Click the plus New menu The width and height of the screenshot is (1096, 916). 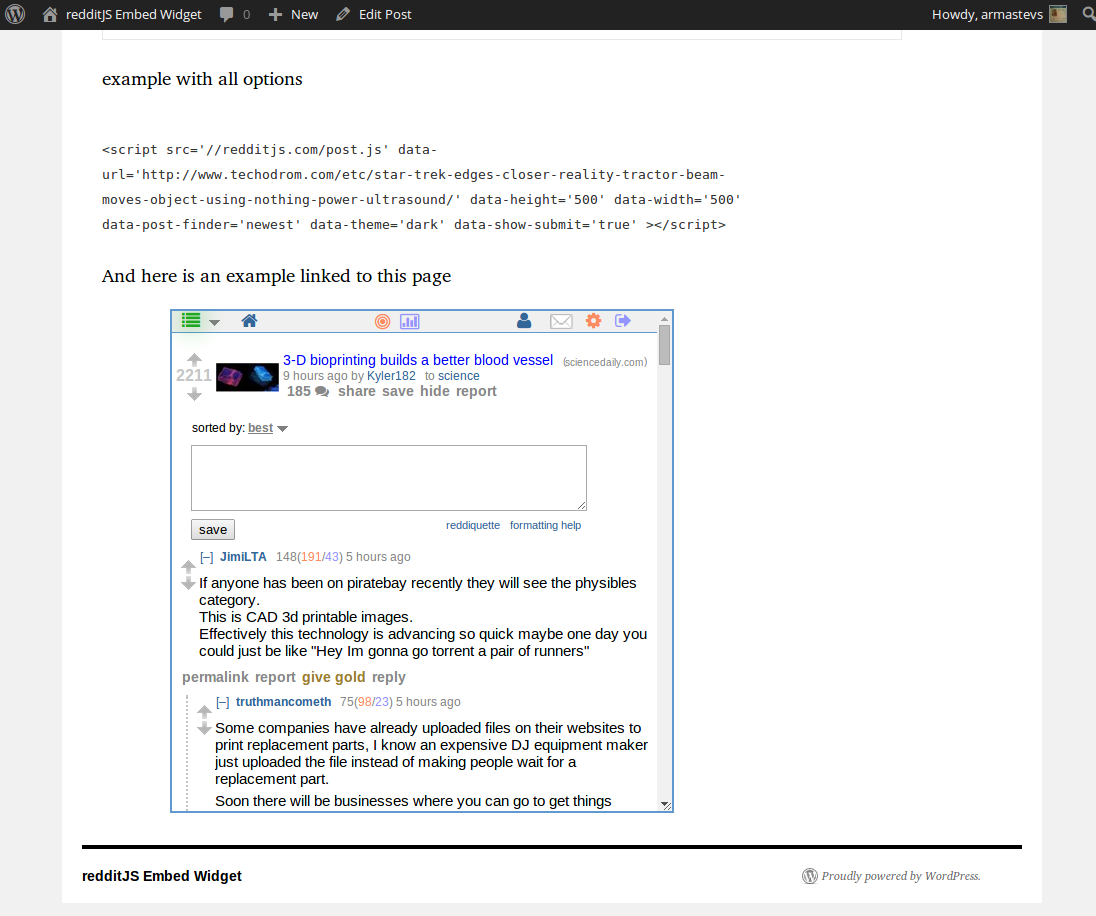point(293,14)
